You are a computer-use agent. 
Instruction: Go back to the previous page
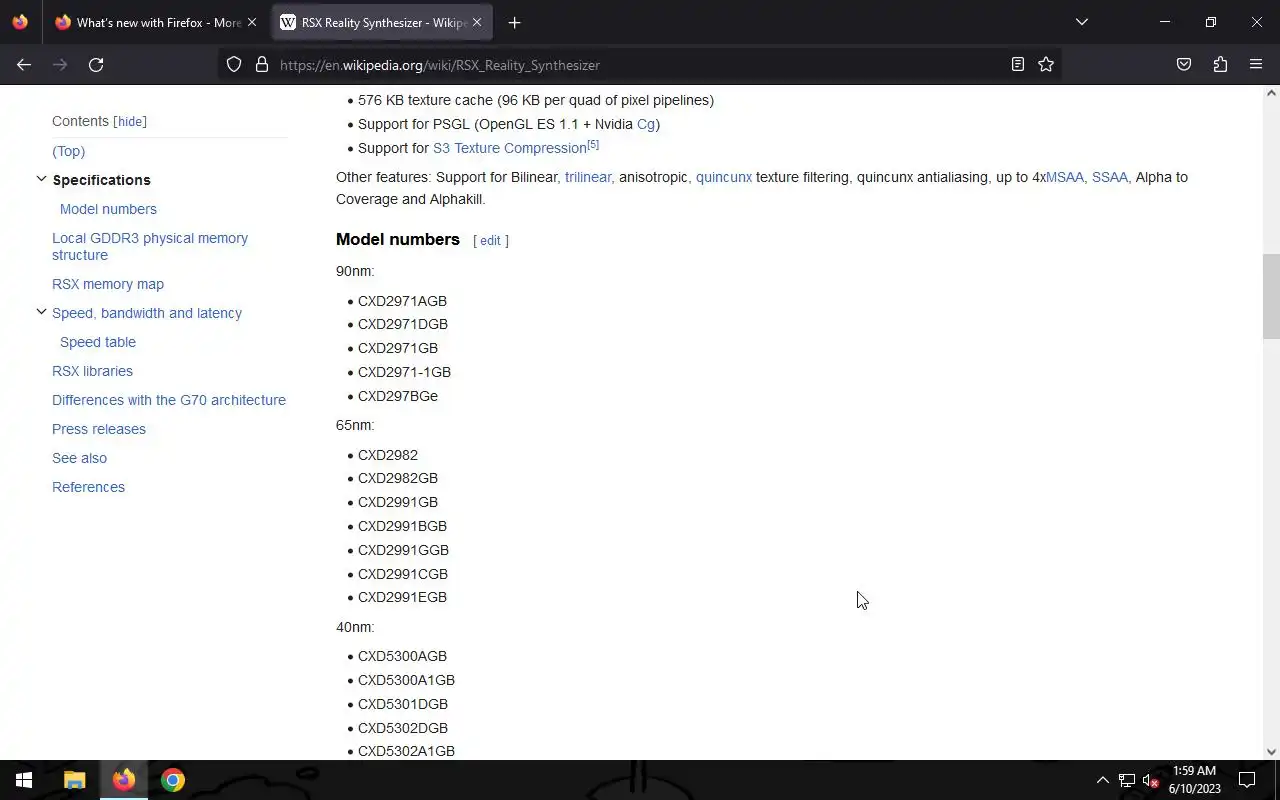point(24,65)
